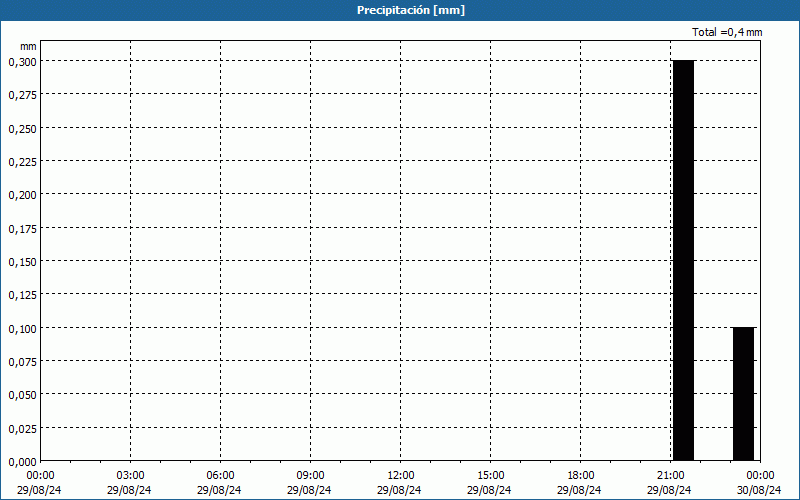Click the 0,250 y-axis value
Screen dimensions: 800x500
coord(22,129)
